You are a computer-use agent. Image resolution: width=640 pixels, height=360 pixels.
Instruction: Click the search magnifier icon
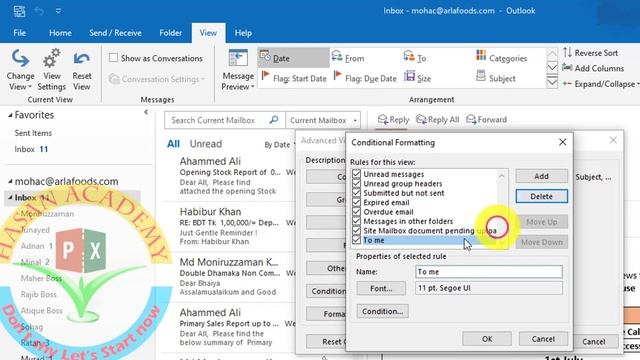click(274, 120)
